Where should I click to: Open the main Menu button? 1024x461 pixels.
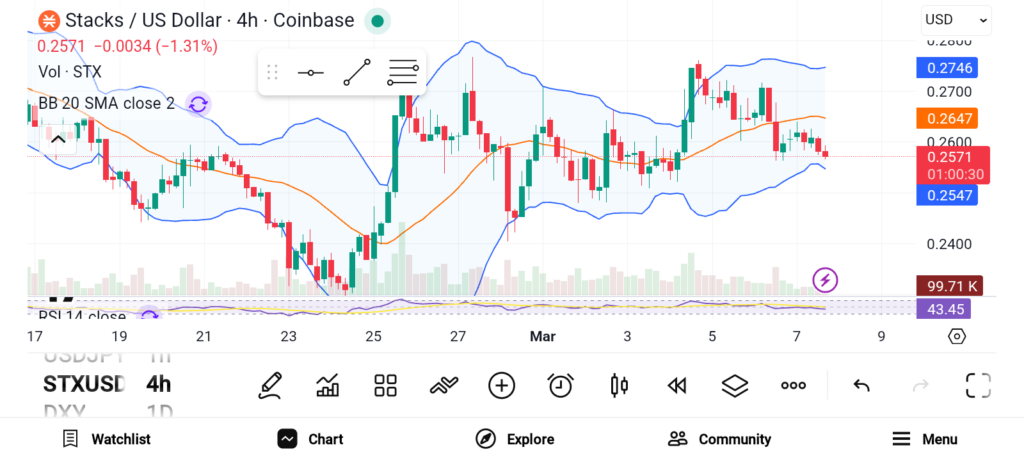click(924, 439)
